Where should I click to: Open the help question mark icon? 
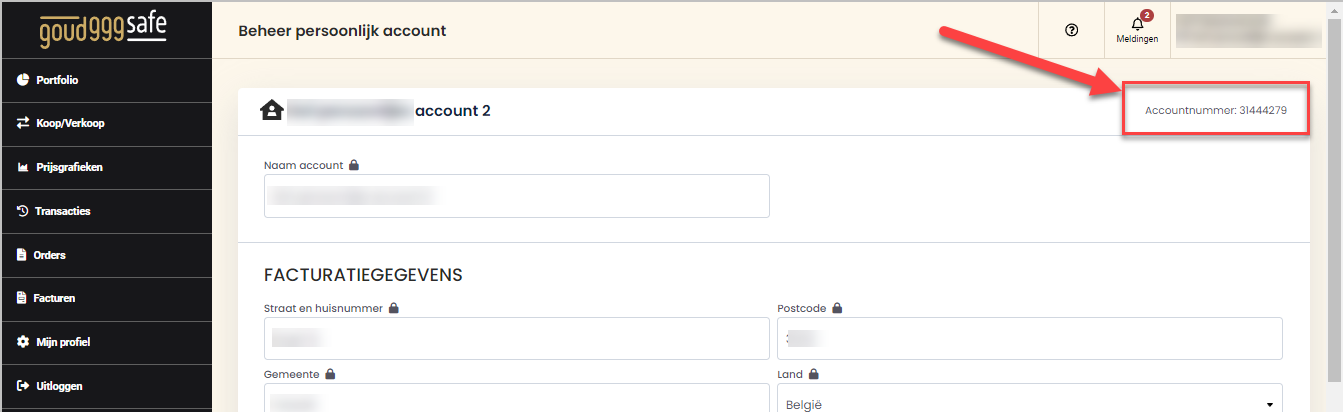tap(1072, 31)
